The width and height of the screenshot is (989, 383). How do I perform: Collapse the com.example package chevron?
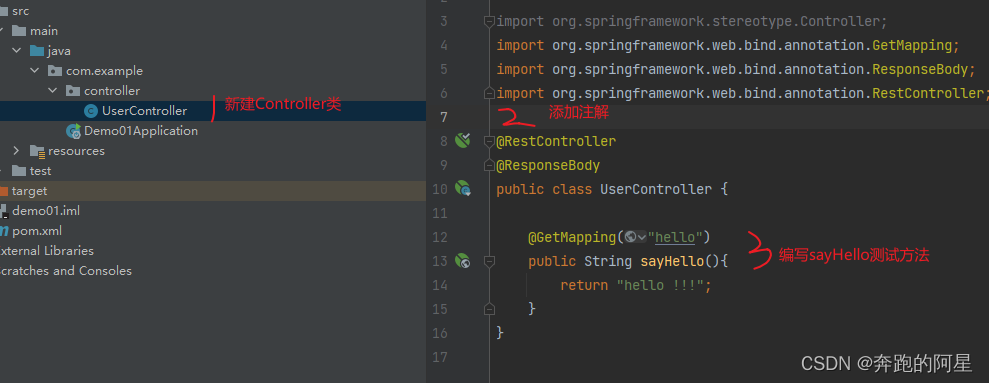tap(35, 71)
